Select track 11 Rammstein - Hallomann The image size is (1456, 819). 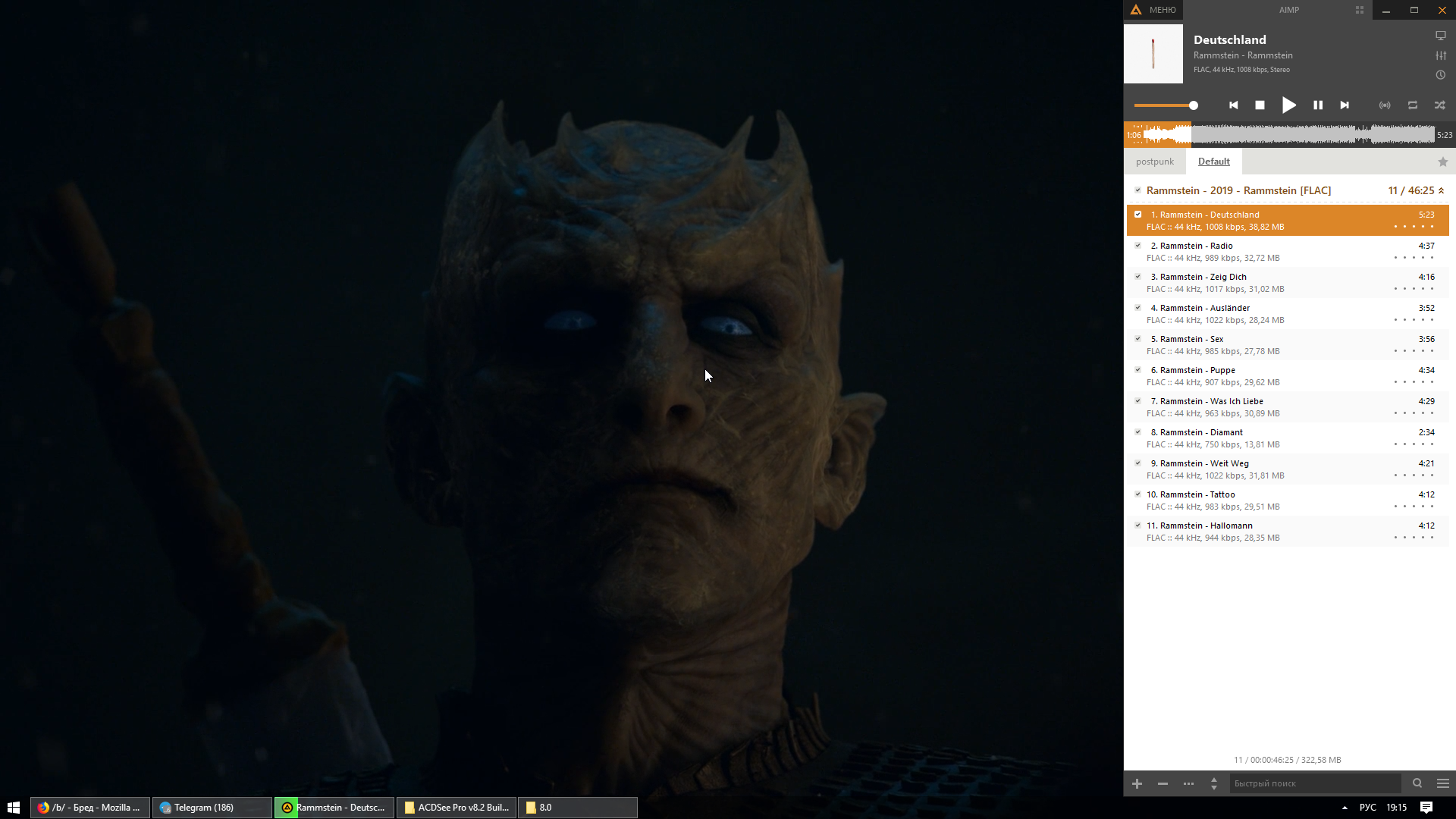click(x=1288, y=532)
